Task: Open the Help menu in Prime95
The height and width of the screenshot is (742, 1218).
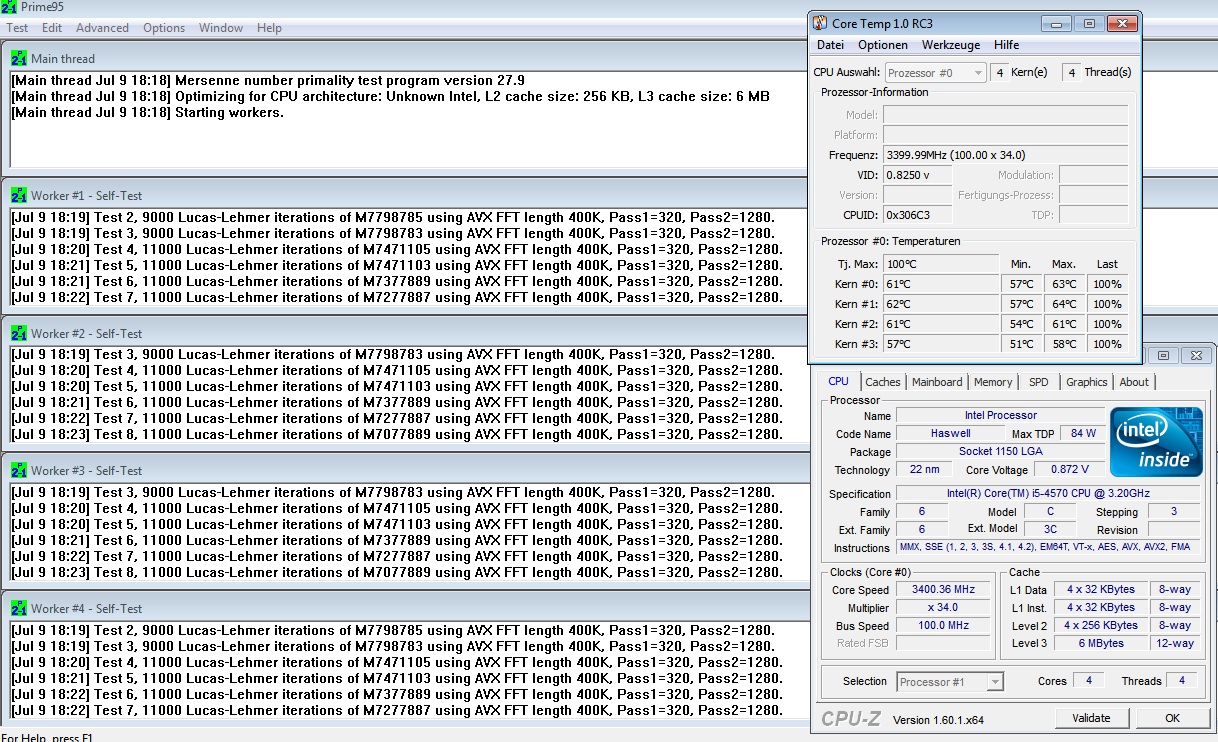Action: tap(269, 28)
